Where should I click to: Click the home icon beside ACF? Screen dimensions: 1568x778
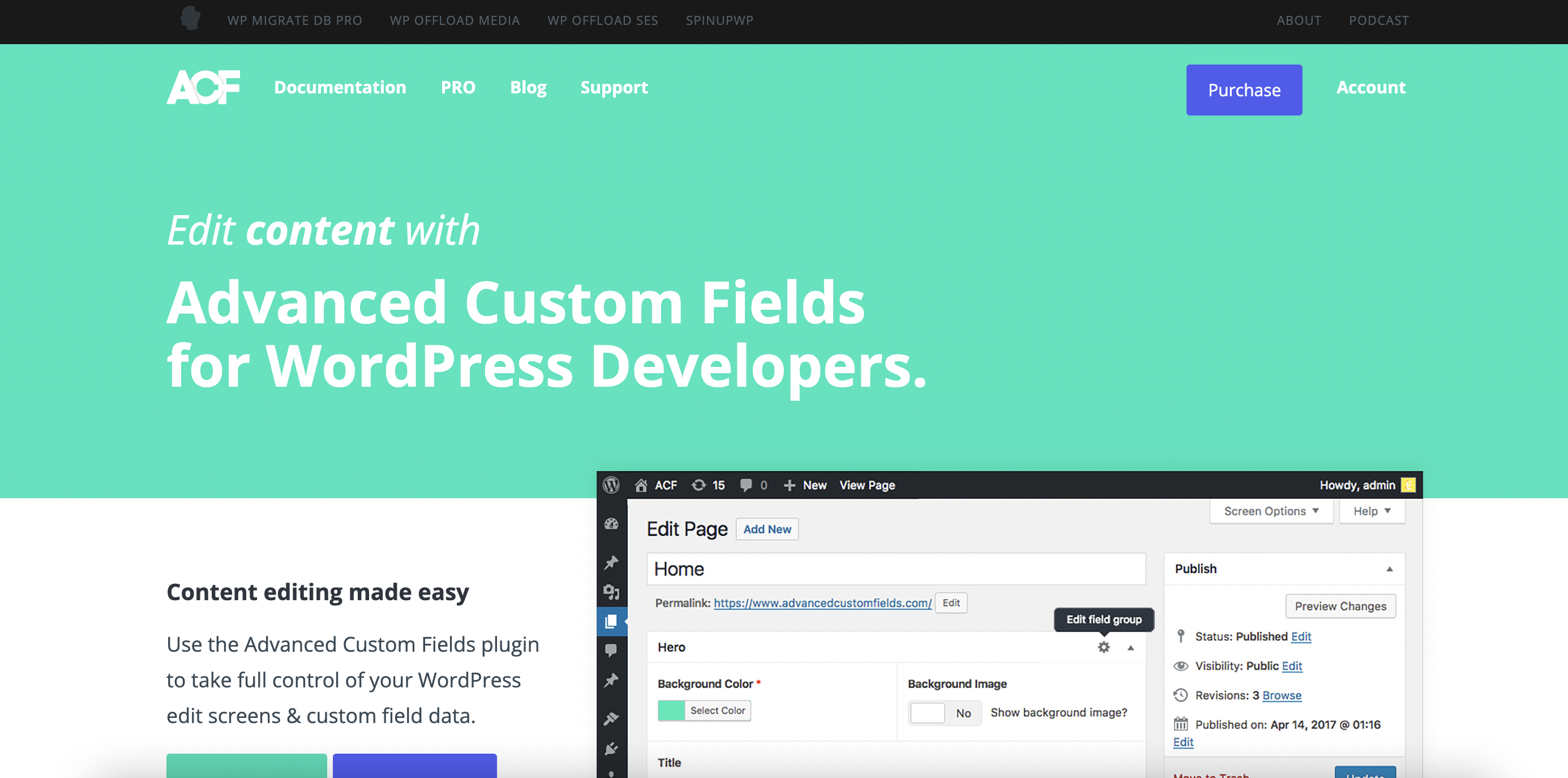pyautogui.click(x=641, y=485)
